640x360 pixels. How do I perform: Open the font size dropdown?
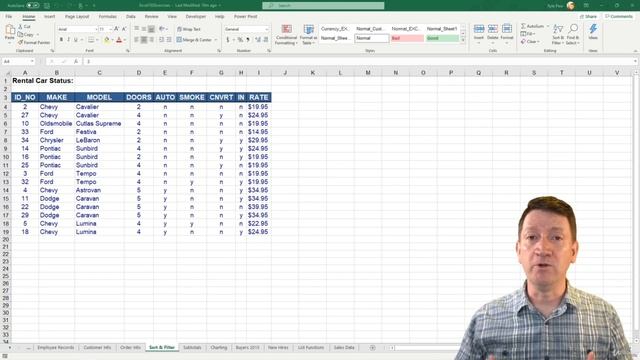pyautogui.click(x=110, y=29)
